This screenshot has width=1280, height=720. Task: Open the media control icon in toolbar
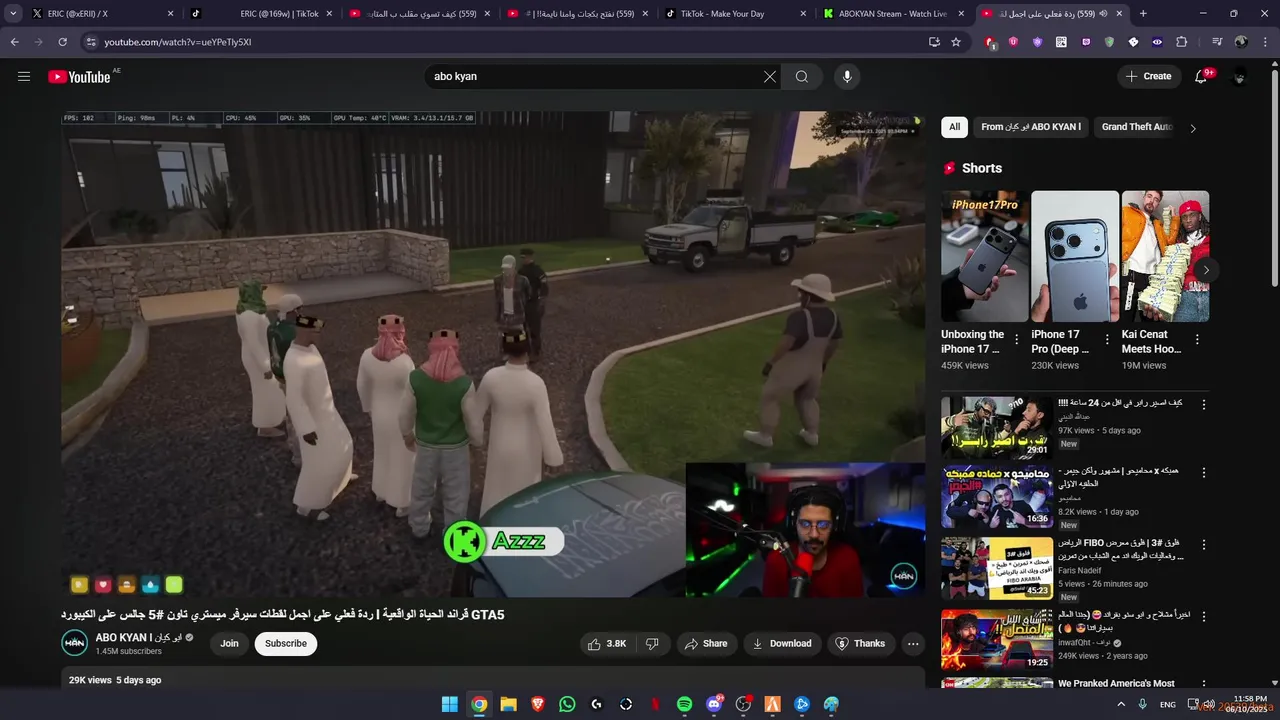pyautogui.click(x=1217, y=42)
